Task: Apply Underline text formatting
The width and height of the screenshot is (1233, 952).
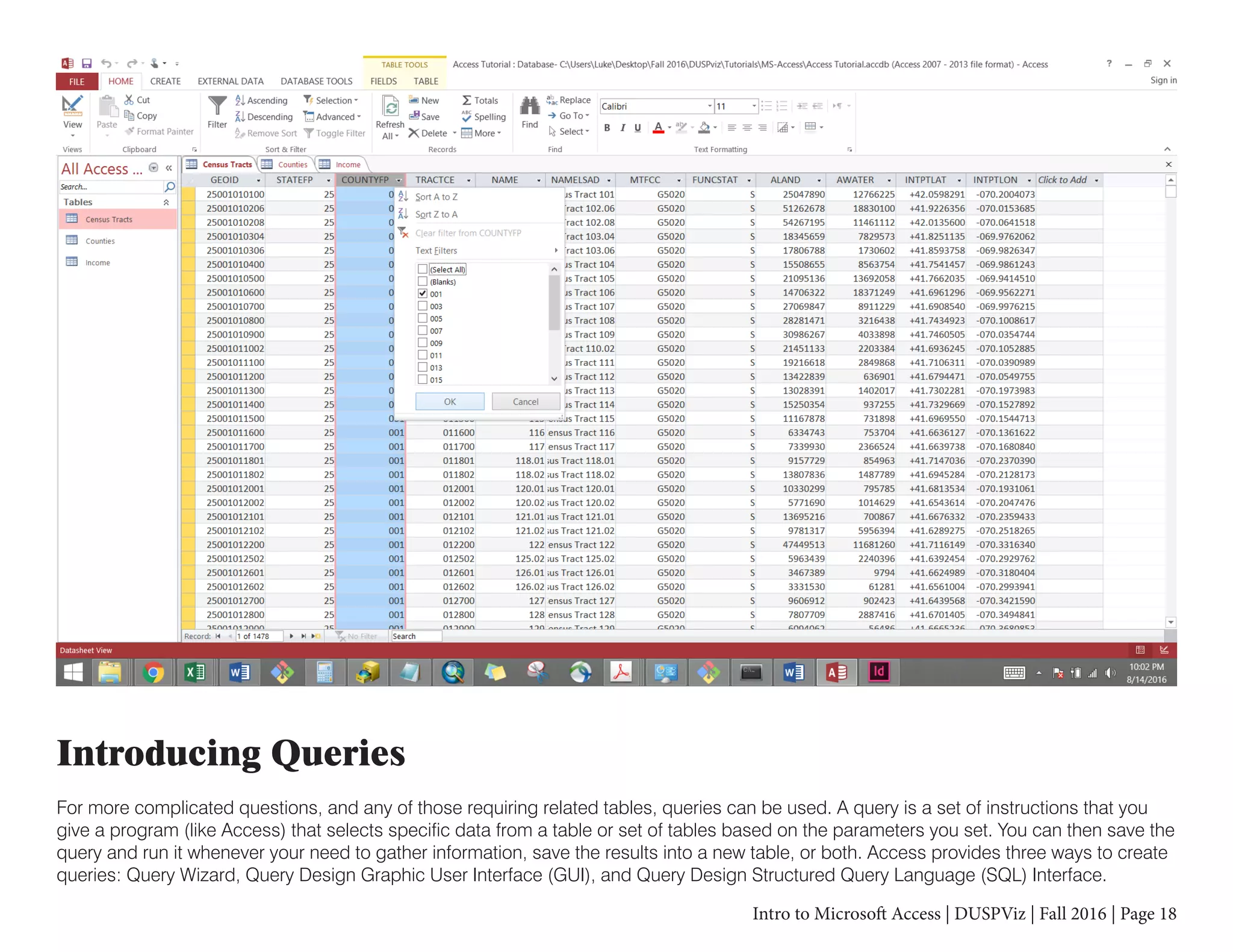Action: [638, 128]
